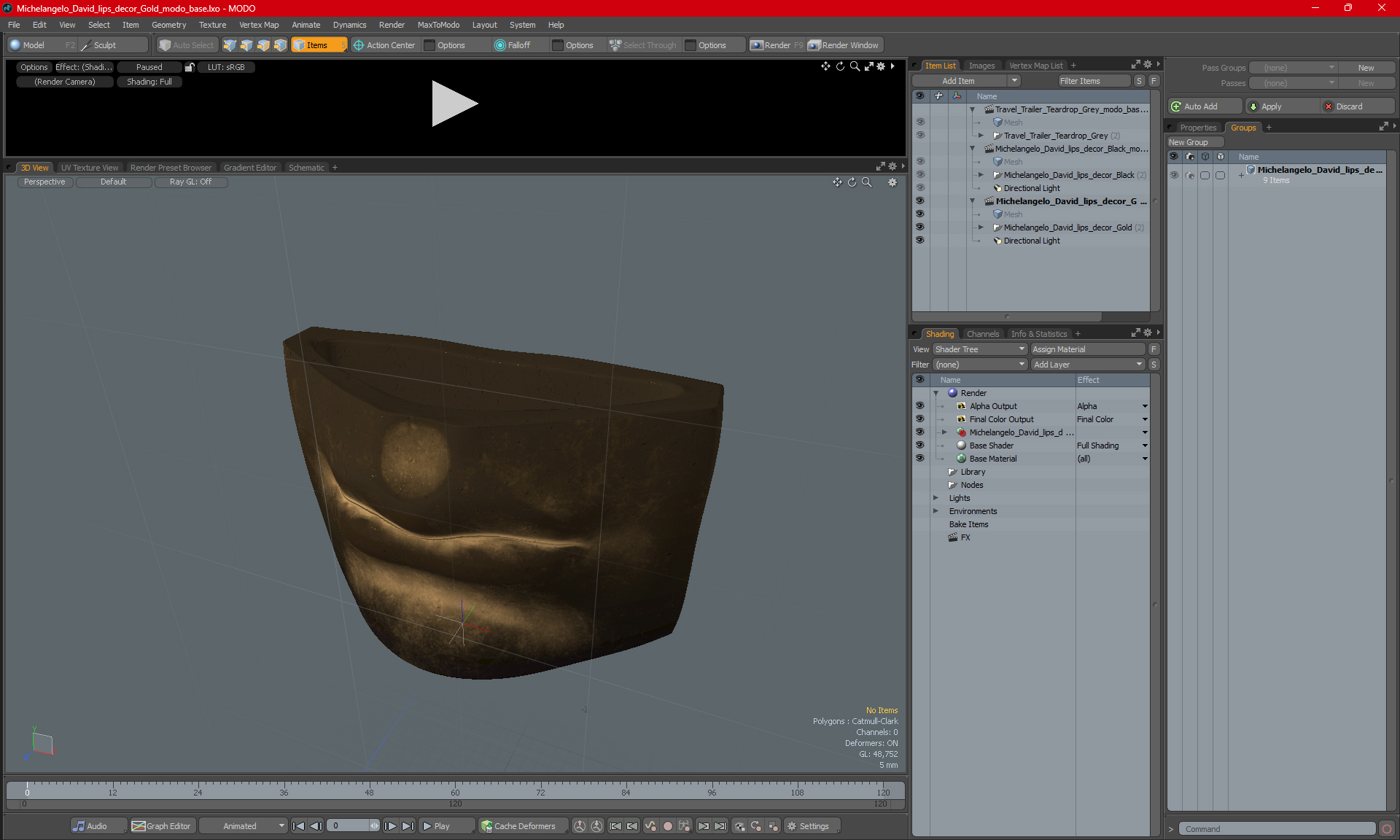Go to the first frame

(x=298, y=826)
